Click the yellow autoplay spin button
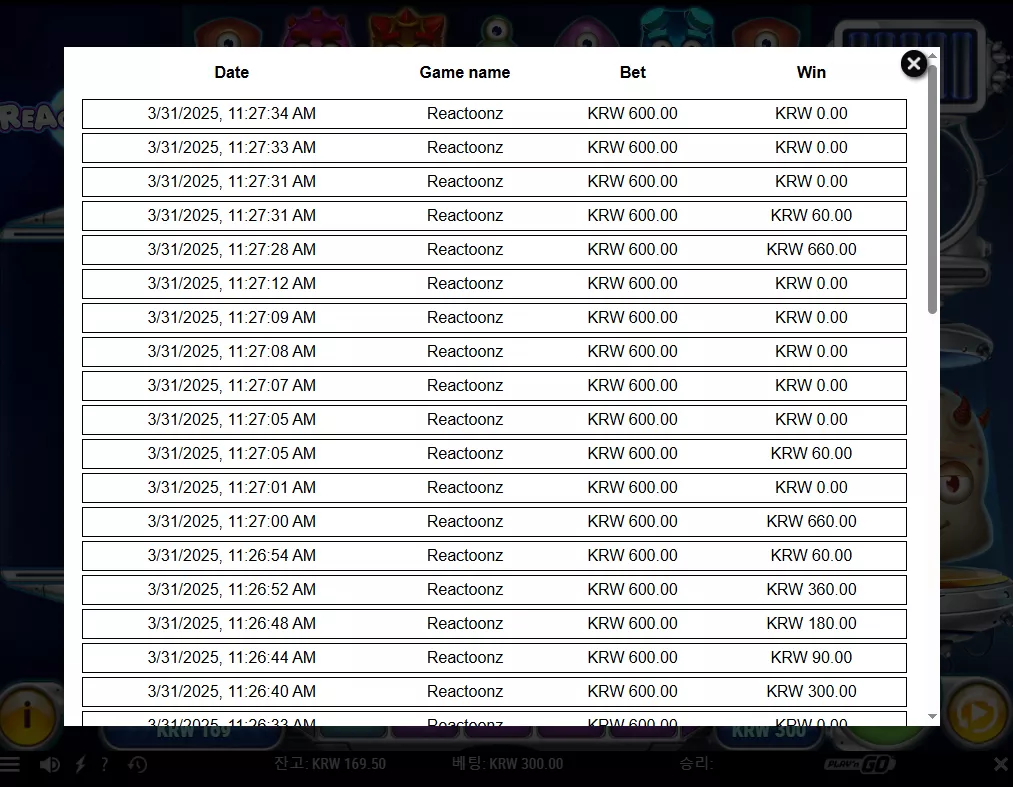The width and height of the screenshot is (1013, 787). click(978, 715)
